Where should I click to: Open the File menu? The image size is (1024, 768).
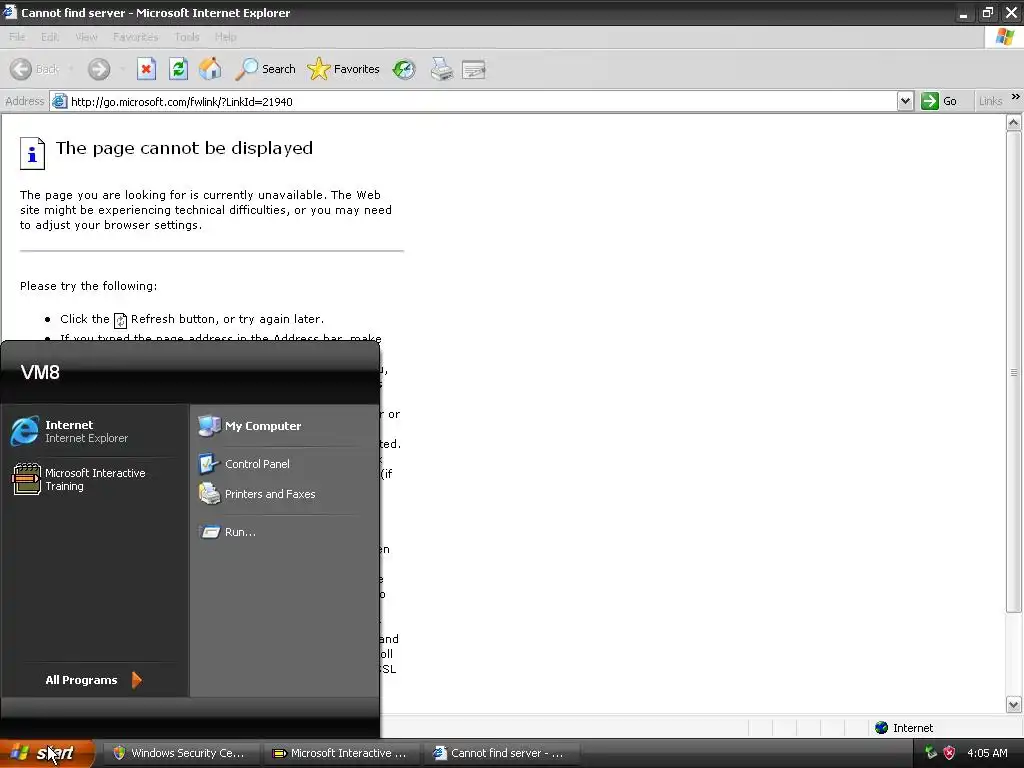(x=17, y=37)
